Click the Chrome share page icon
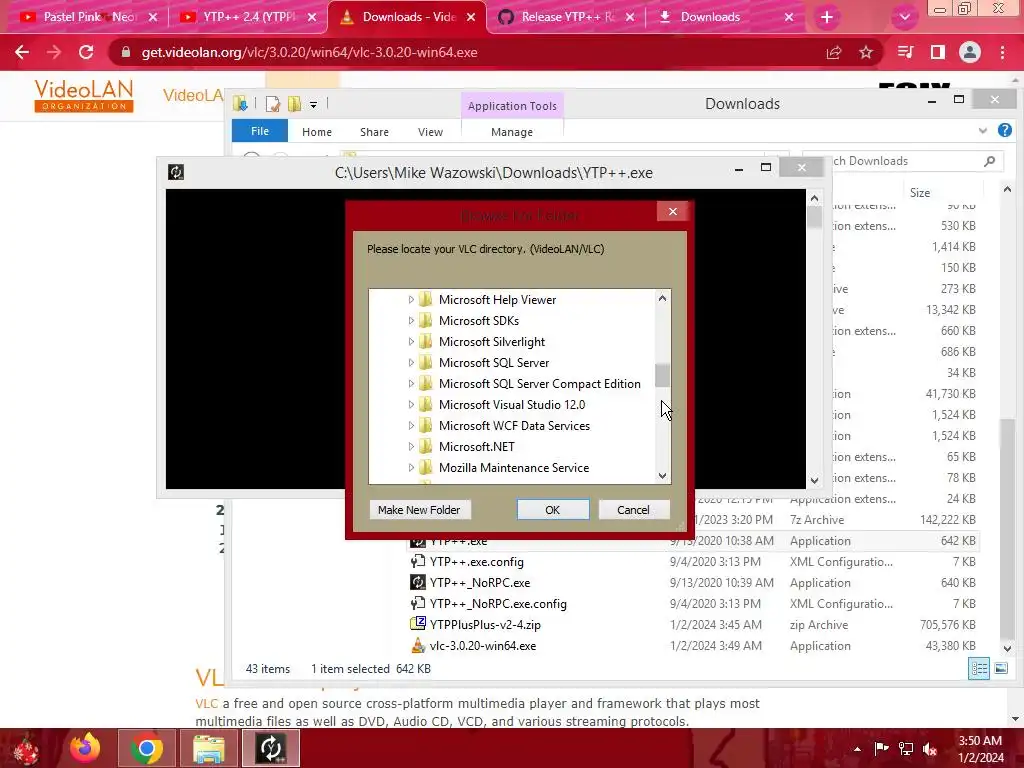Viewport: 1024px width, 768px height. [834, 52]
